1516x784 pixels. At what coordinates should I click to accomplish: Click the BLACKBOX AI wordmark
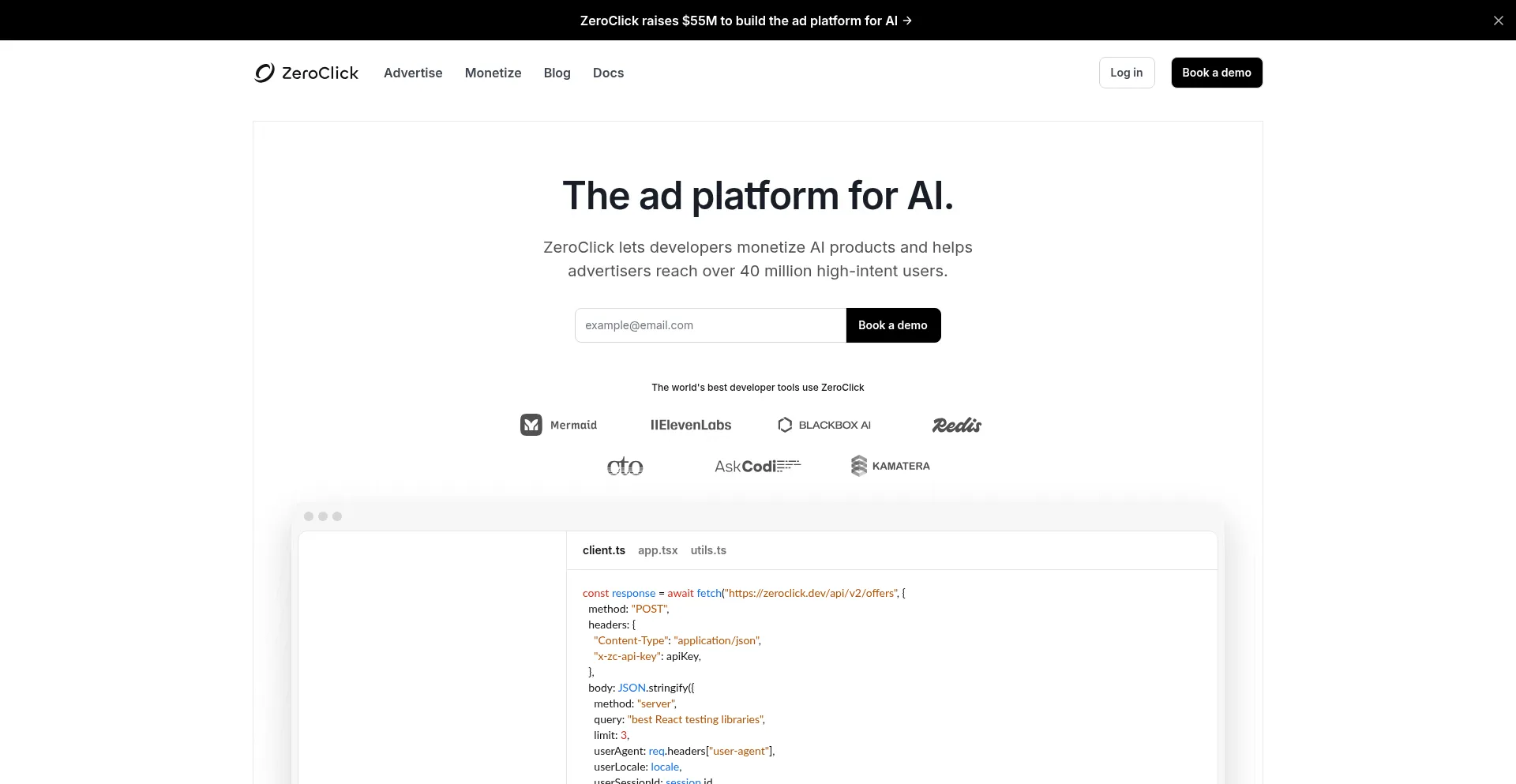[x=835, y=425]
